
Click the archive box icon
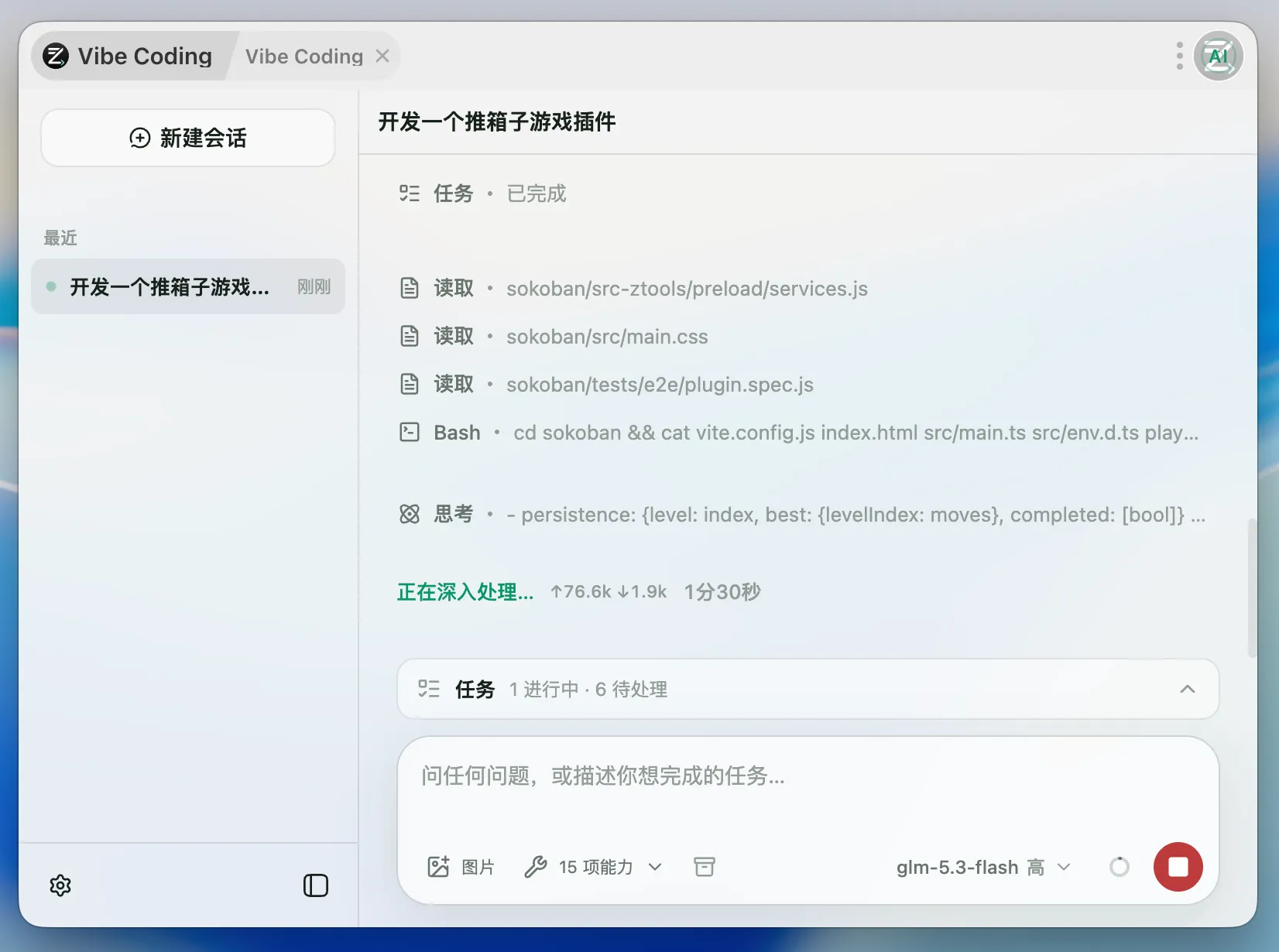coord(705,867)
